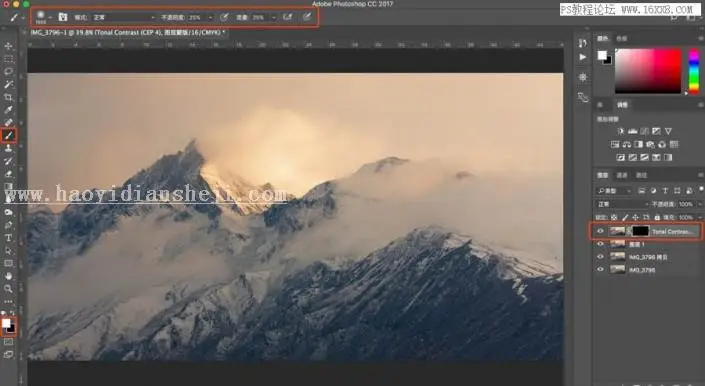This screenshot has width=705, height=386.
Task: Open brush flow dropdown arrow
Action: point(273,18)
